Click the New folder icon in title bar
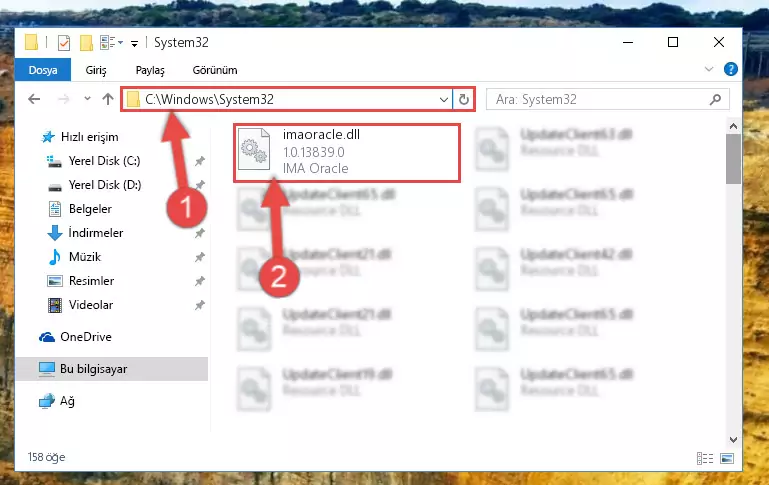Image resolution: width=769 pixels, height=485 pixels. 86,43
